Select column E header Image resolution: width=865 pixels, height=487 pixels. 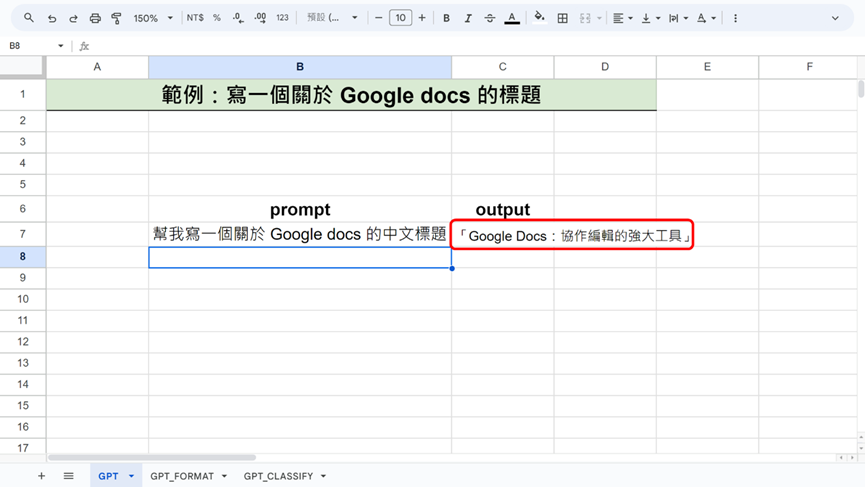pos(707,67)
